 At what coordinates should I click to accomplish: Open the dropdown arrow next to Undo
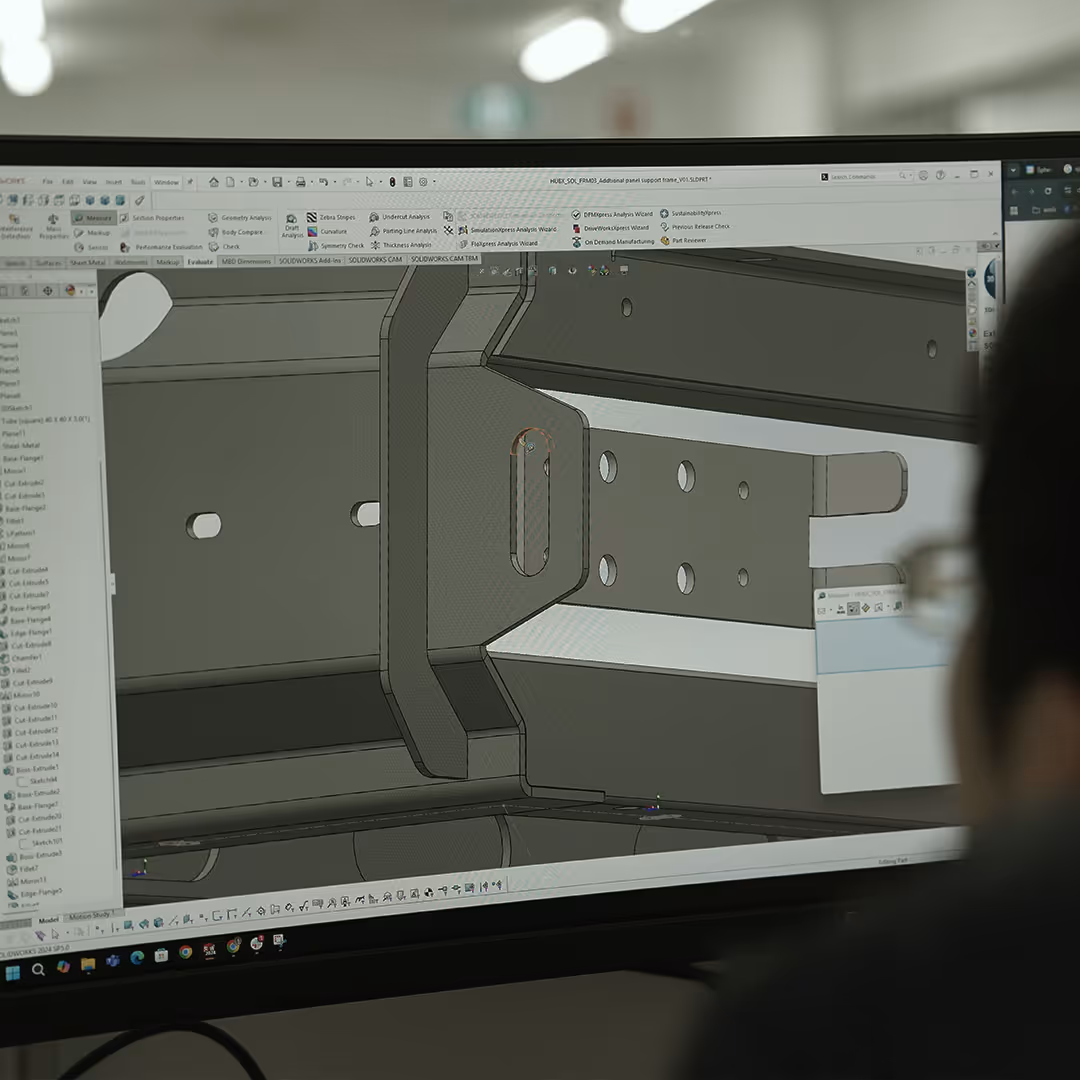click(335, 183)
